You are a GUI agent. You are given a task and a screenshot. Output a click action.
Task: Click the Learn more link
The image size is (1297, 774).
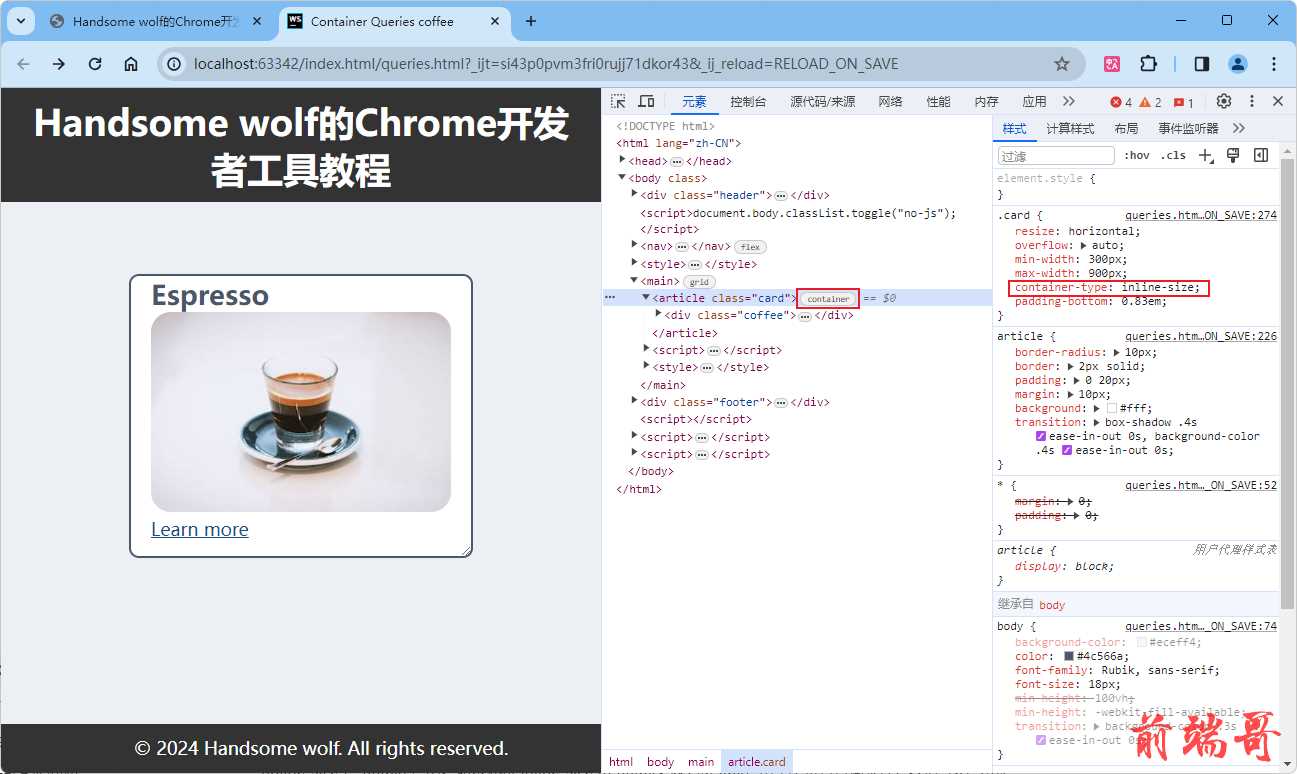(199, 530)
